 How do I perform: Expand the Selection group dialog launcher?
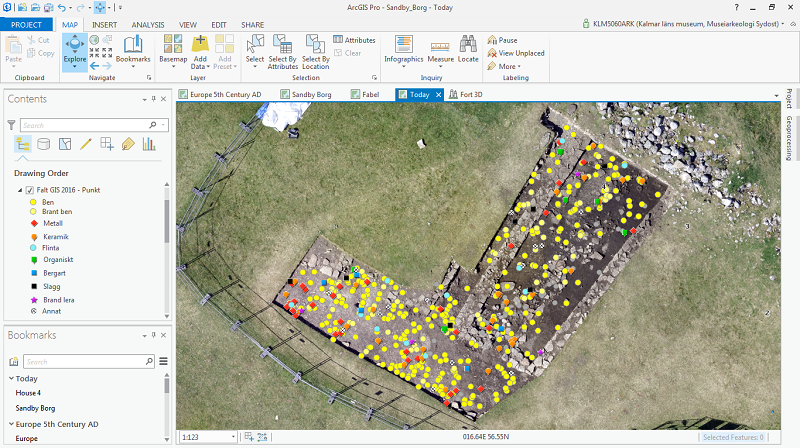pos(374,78)
